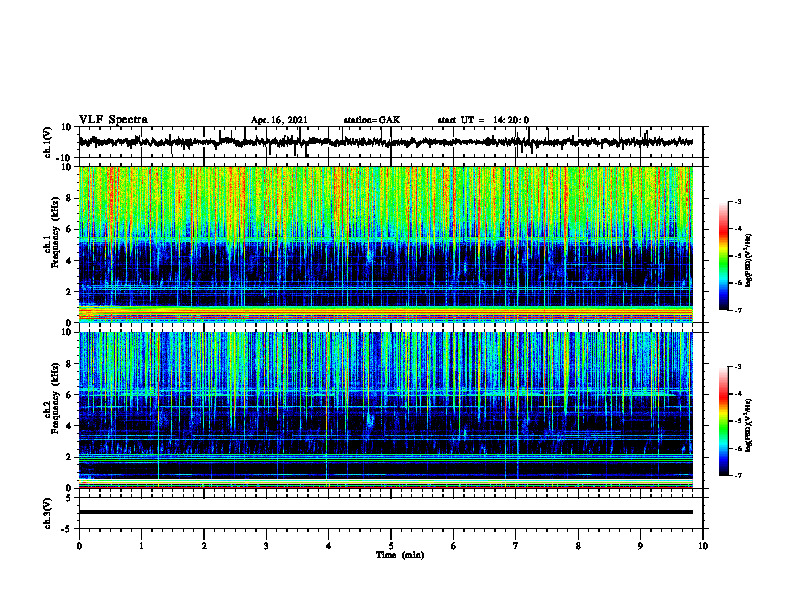Click the time axis tick label "7"

point(516,546)
